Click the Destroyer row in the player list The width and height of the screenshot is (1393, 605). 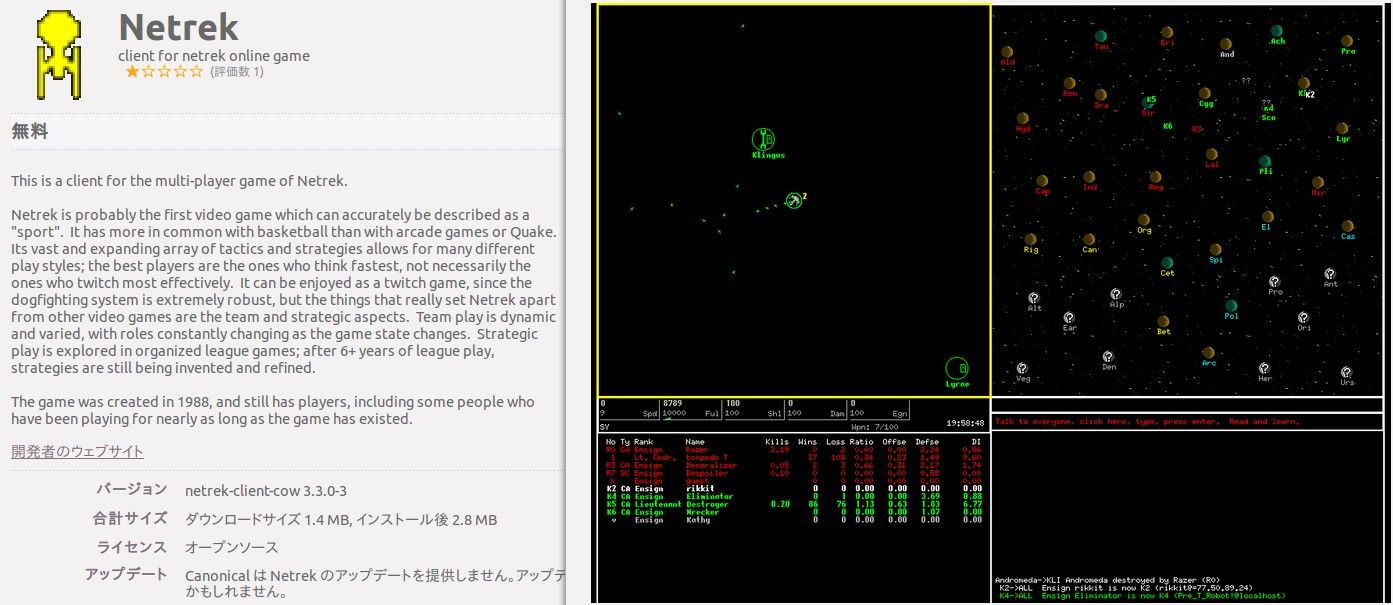[793, 505]
